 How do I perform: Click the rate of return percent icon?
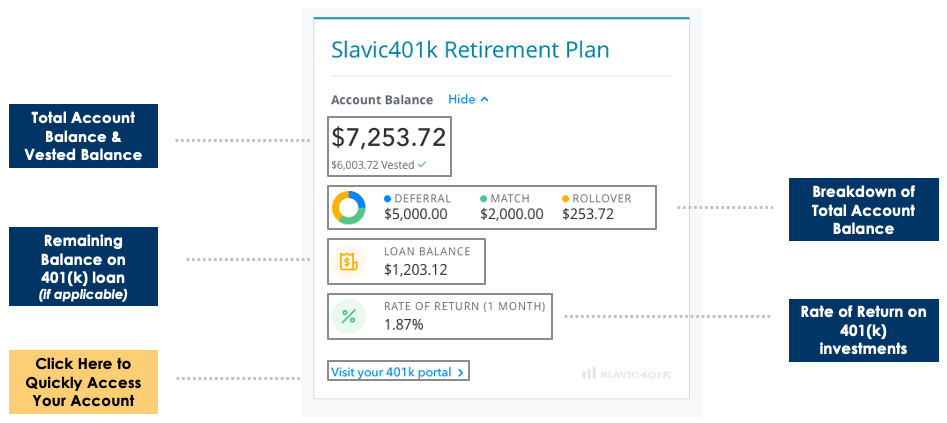348,316
